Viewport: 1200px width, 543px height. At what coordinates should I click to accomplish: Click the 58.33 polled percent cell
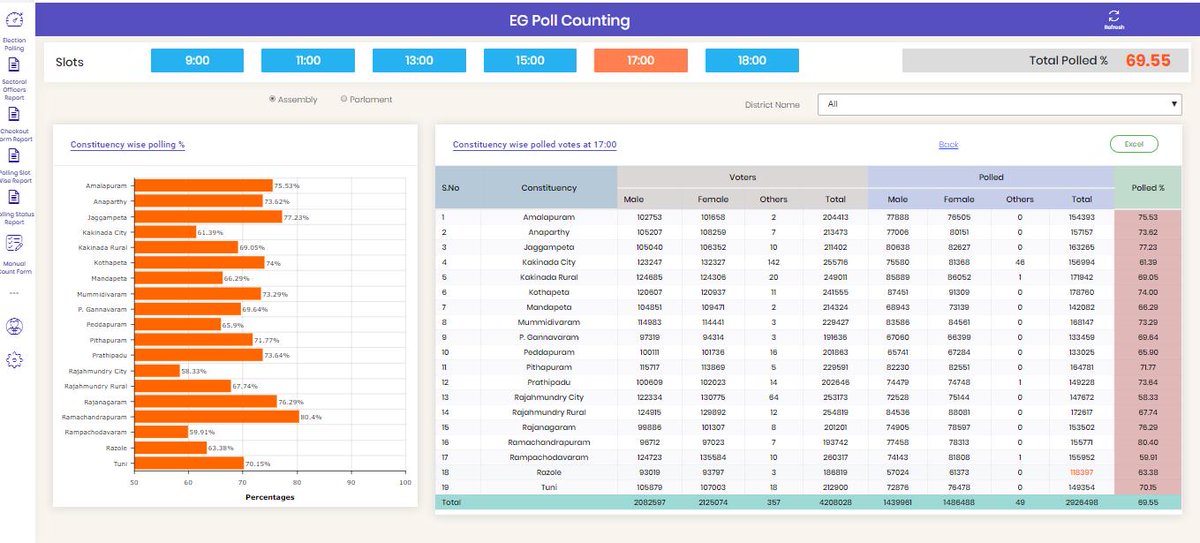point(1147,397)
